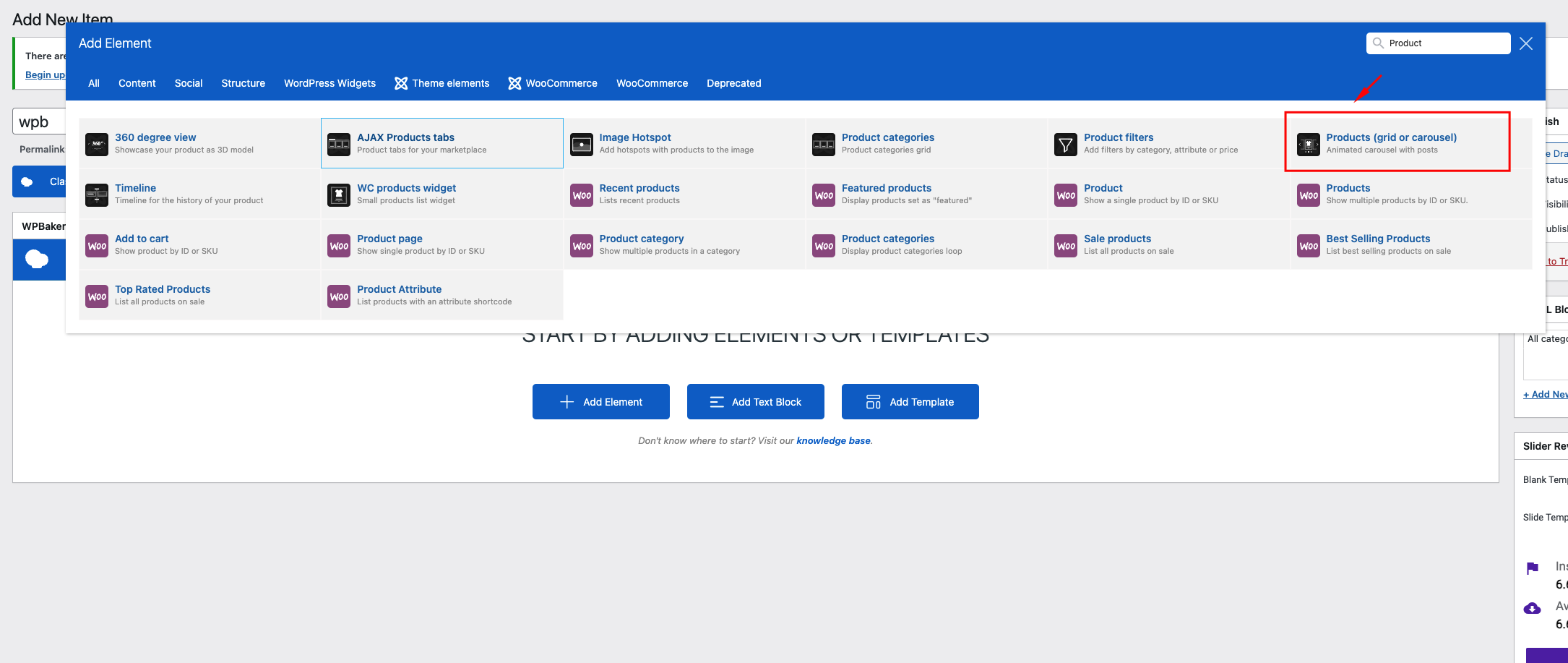This screenshot has width=1568, height=663.
Task: Click the purple cloud download icon
Action: tap(1532, 608)
